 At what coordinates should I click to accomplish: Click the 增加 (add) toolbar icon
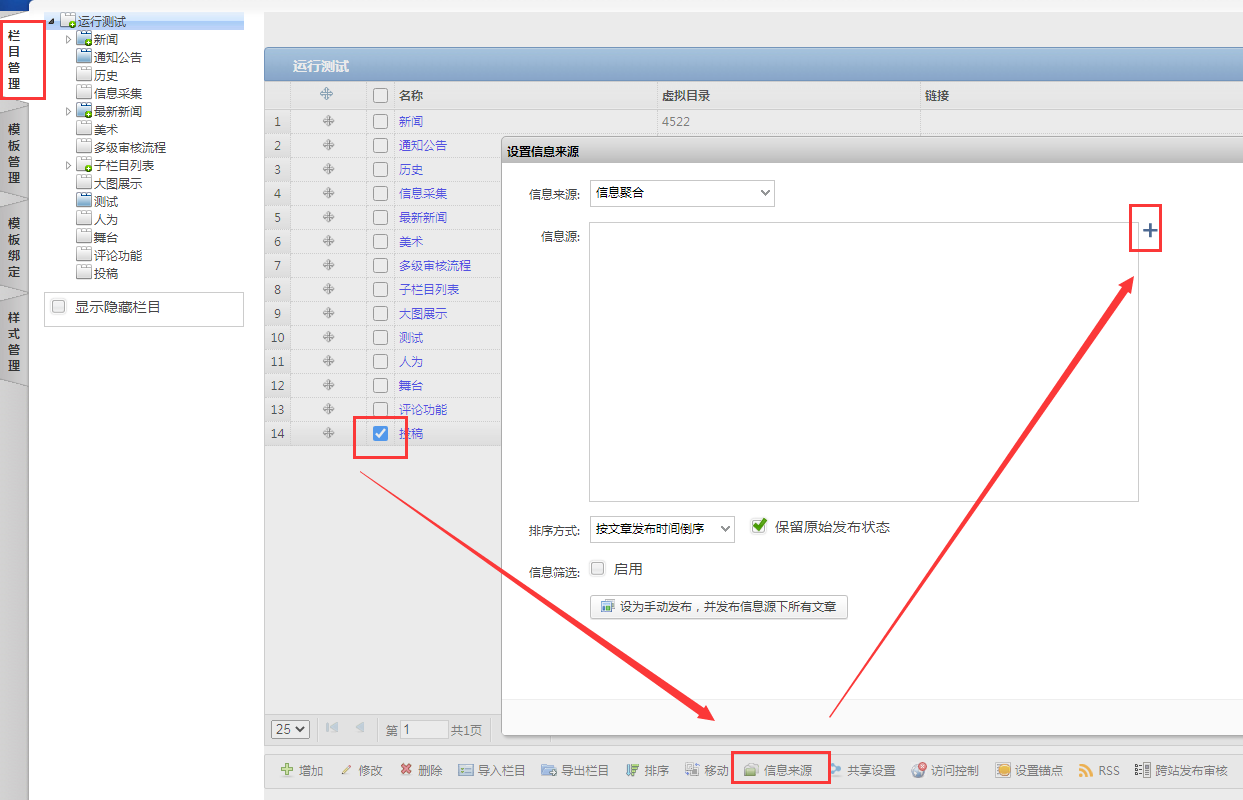tap(287, 770)
